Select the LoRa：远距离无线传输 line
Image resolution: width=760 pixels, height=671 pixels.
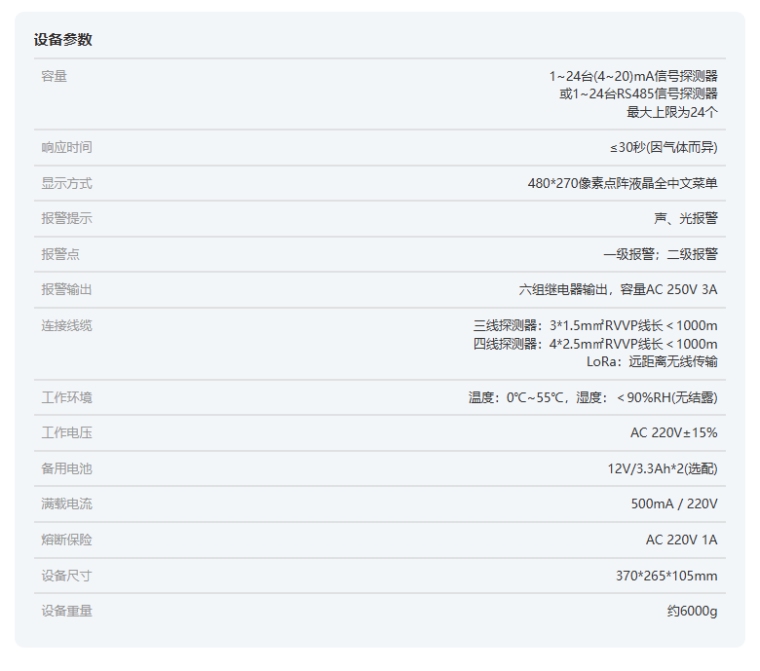pyautogui.click(x=652, y=361)
